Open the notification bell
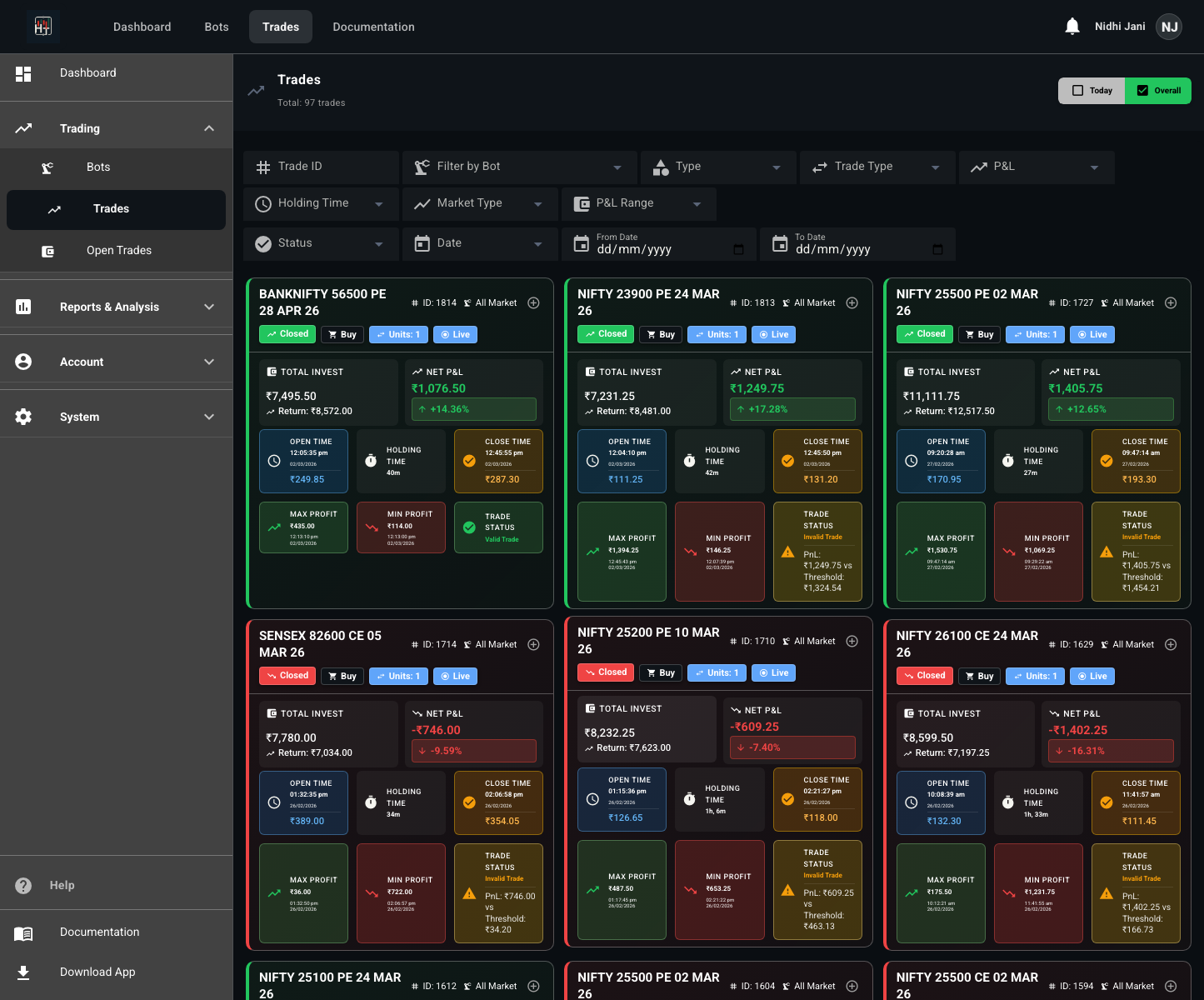 tap(1072, 26)
